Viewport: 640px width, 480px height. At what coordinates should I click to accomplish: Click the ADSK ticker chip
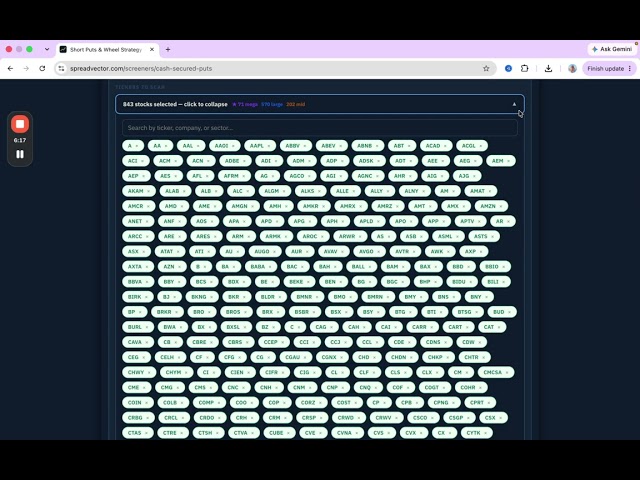[369, 161]
